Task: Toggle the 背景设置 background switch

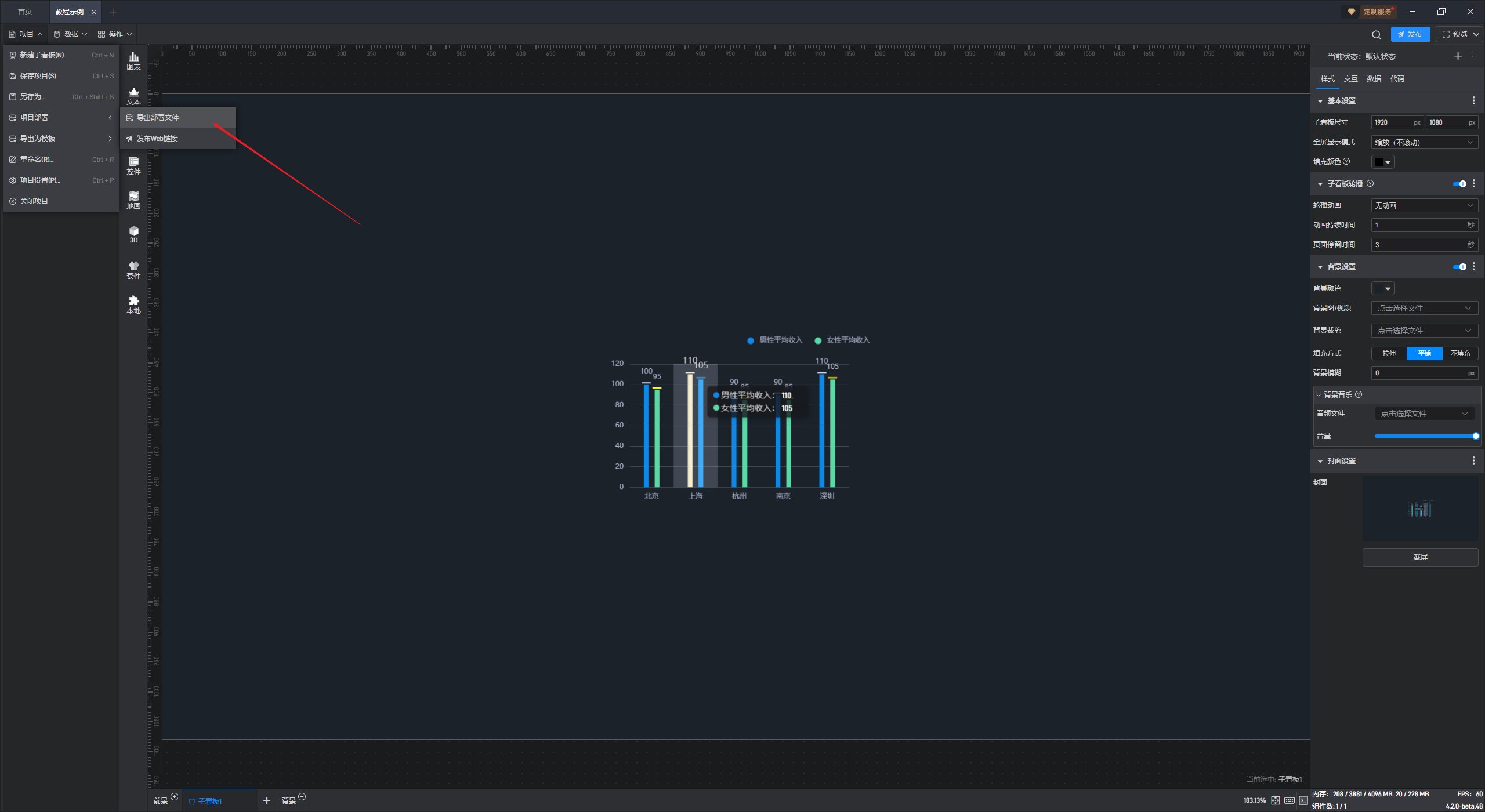Action: pyautogui.click(x=1459, y=267)
